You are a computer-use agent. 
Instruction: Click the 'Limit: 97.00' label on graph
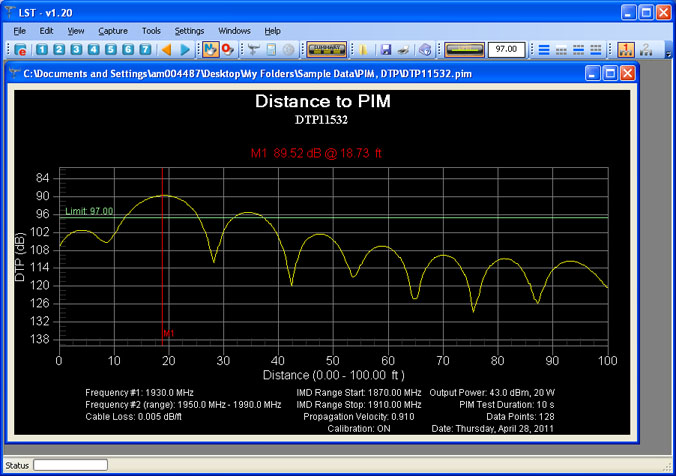pos(89,211)
